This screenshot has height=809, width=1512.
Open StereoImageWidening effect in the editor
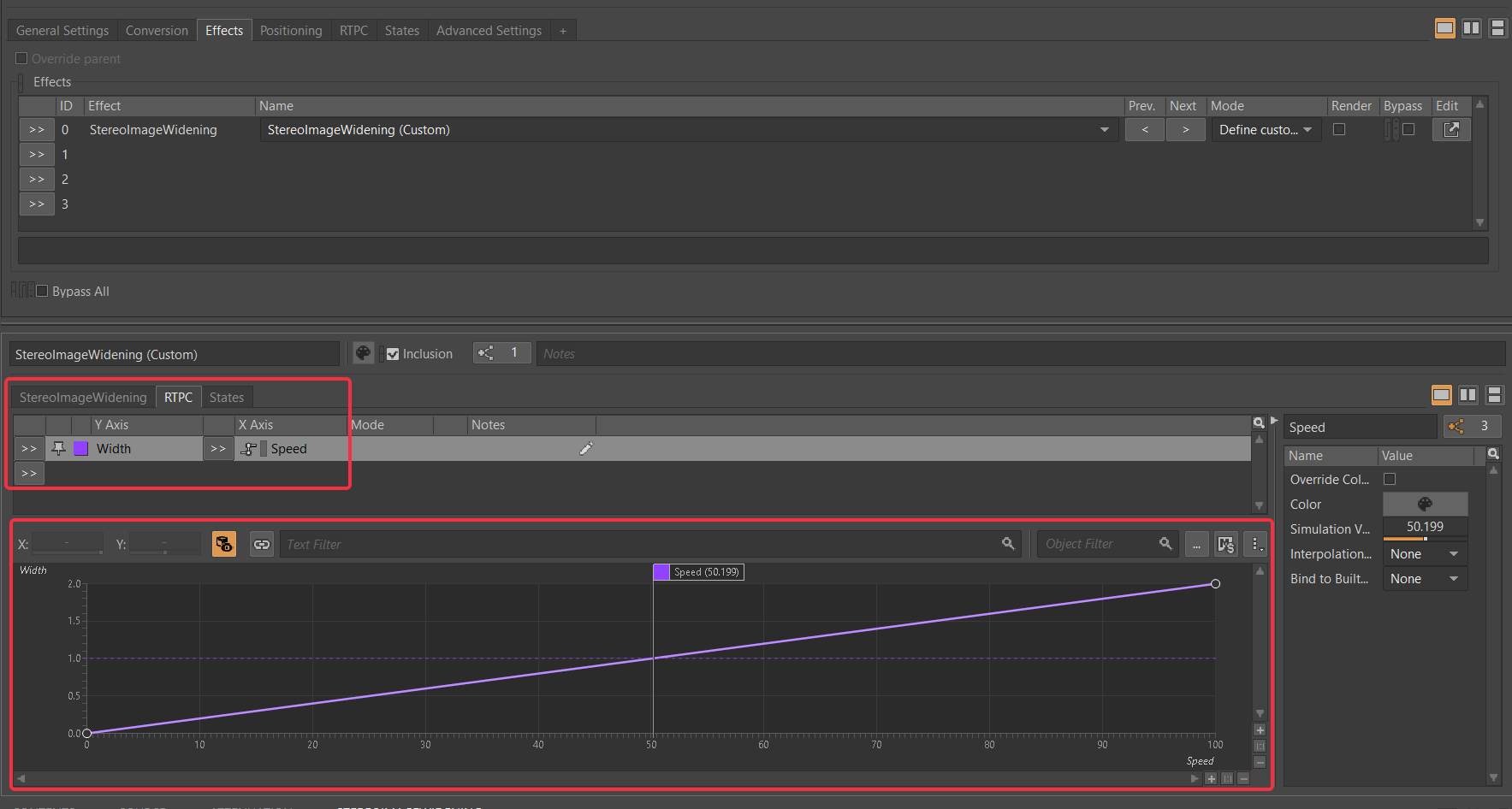(1451, 130)
